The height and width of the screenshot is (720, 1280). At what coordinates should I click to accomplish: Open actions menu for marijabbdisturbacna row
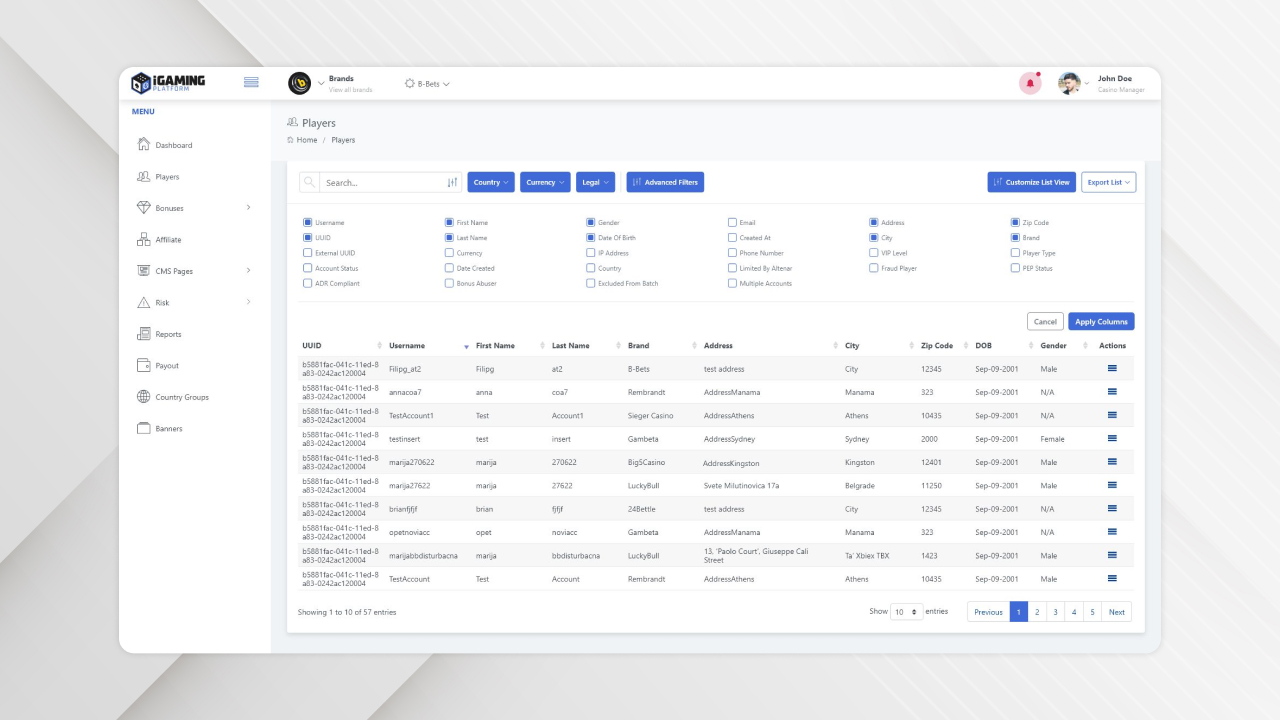tap(1112, 555)
